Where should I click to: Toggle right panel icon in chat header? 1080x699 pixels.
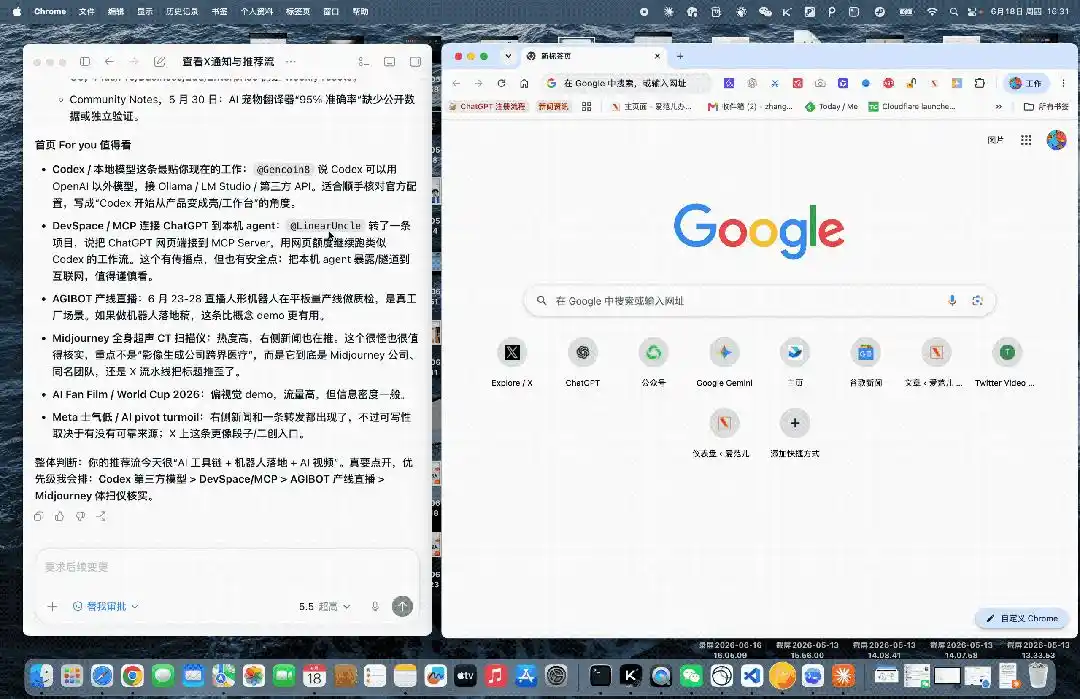(415, 61)
